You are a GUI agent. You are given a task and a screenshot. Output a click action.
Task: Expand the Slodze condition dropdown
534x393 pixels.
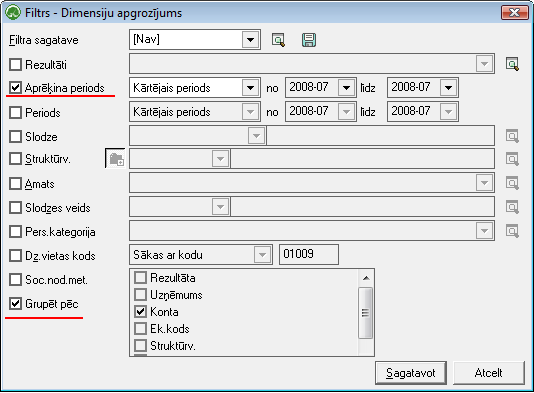click(x=256, y=136)
